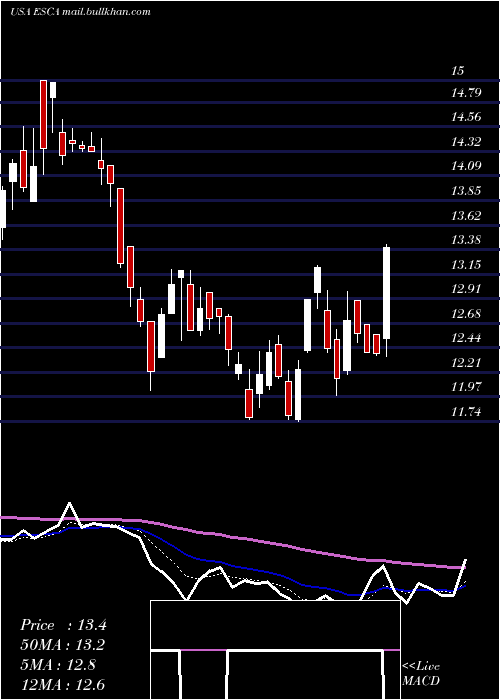The height and width of the screenshot is (700, 500).
Task: Select the 14.79 price axis label
Action: [x=466, y=93]
